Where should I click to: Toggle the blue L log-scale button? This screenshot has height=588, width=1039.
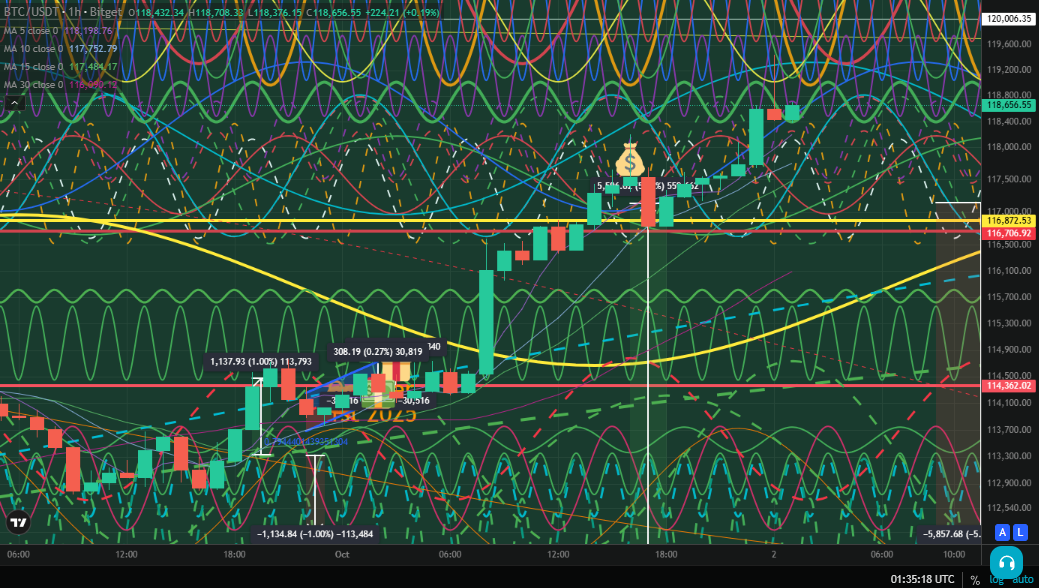(x=1020, y=532)
